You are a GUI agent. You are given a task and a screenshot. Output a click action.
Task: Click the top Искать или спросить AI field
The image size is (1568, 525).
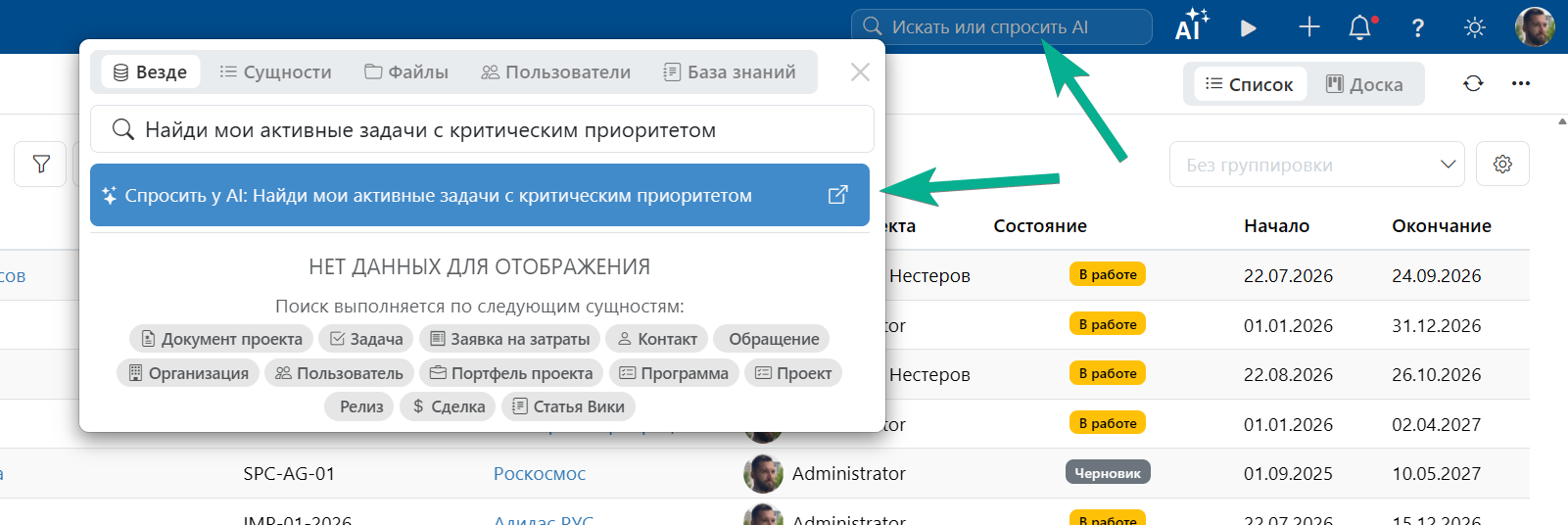point(1001,26)
